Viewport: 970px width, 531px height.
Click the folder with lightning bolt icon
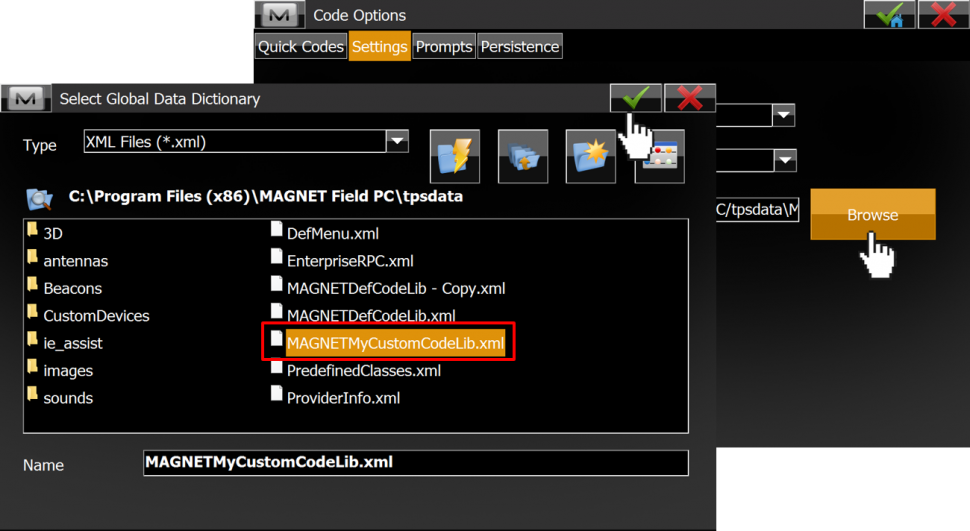click(x=455, y=156)
